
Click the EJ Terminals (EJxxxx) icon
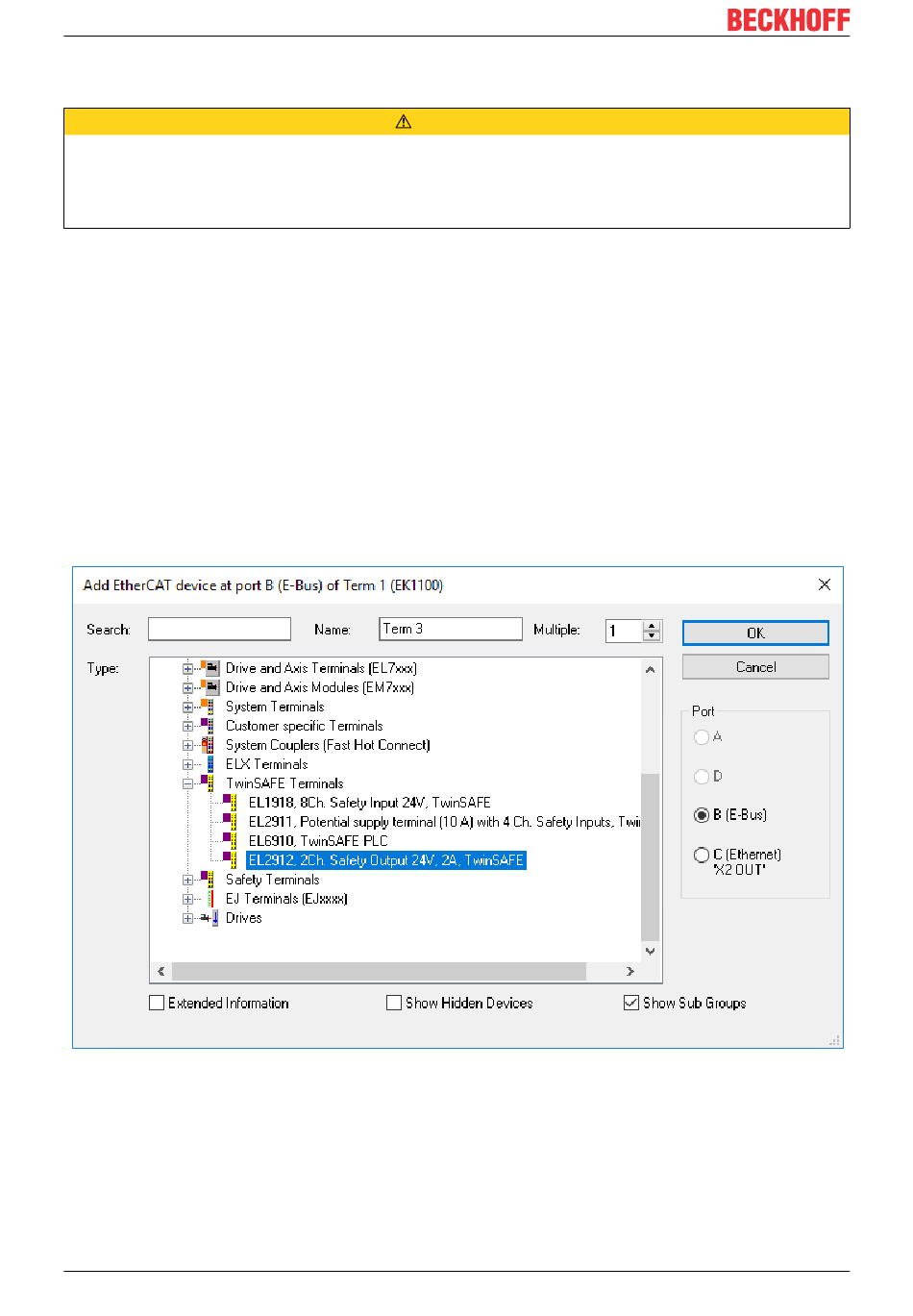[x=210, y=899]
